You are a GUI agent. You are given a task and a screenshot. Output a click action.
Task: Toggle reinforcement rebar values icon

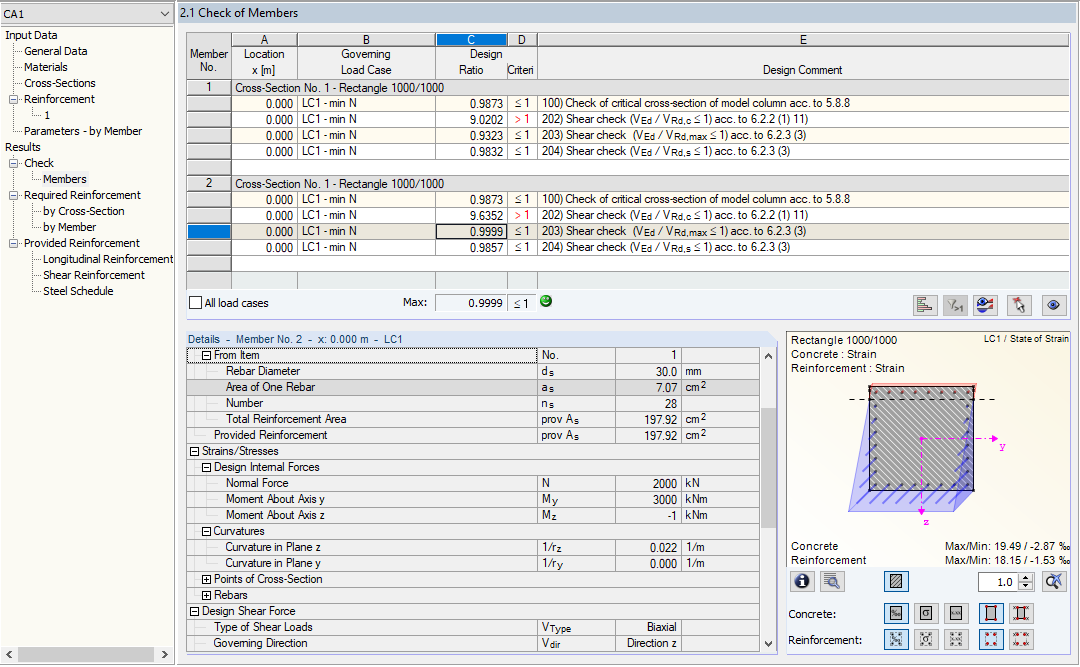point(1021,639)
